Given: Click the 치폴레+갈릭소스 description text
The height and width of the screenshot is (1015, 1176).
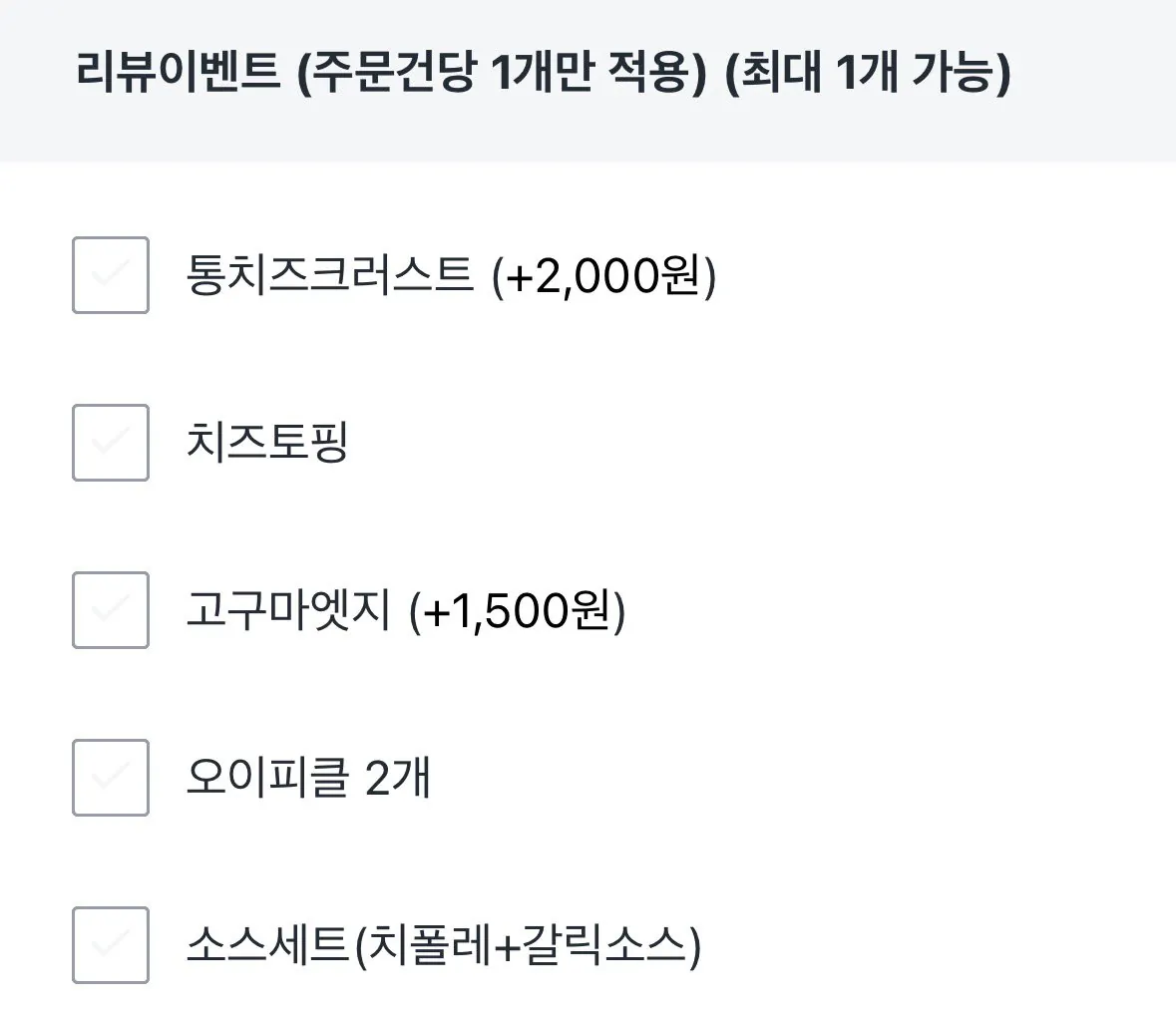Looking at the screenshot, I should (528, 945).
